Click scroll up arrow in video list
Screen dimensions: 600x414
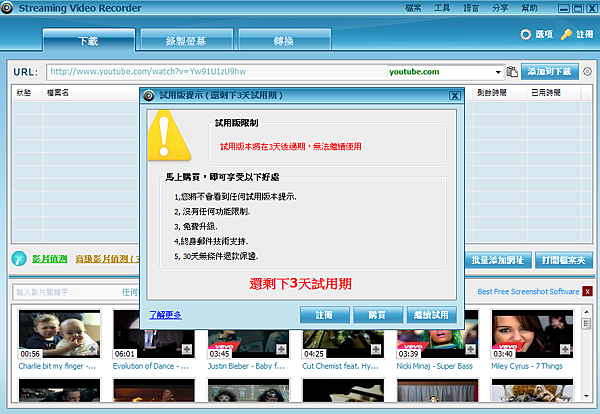[586, 311]
